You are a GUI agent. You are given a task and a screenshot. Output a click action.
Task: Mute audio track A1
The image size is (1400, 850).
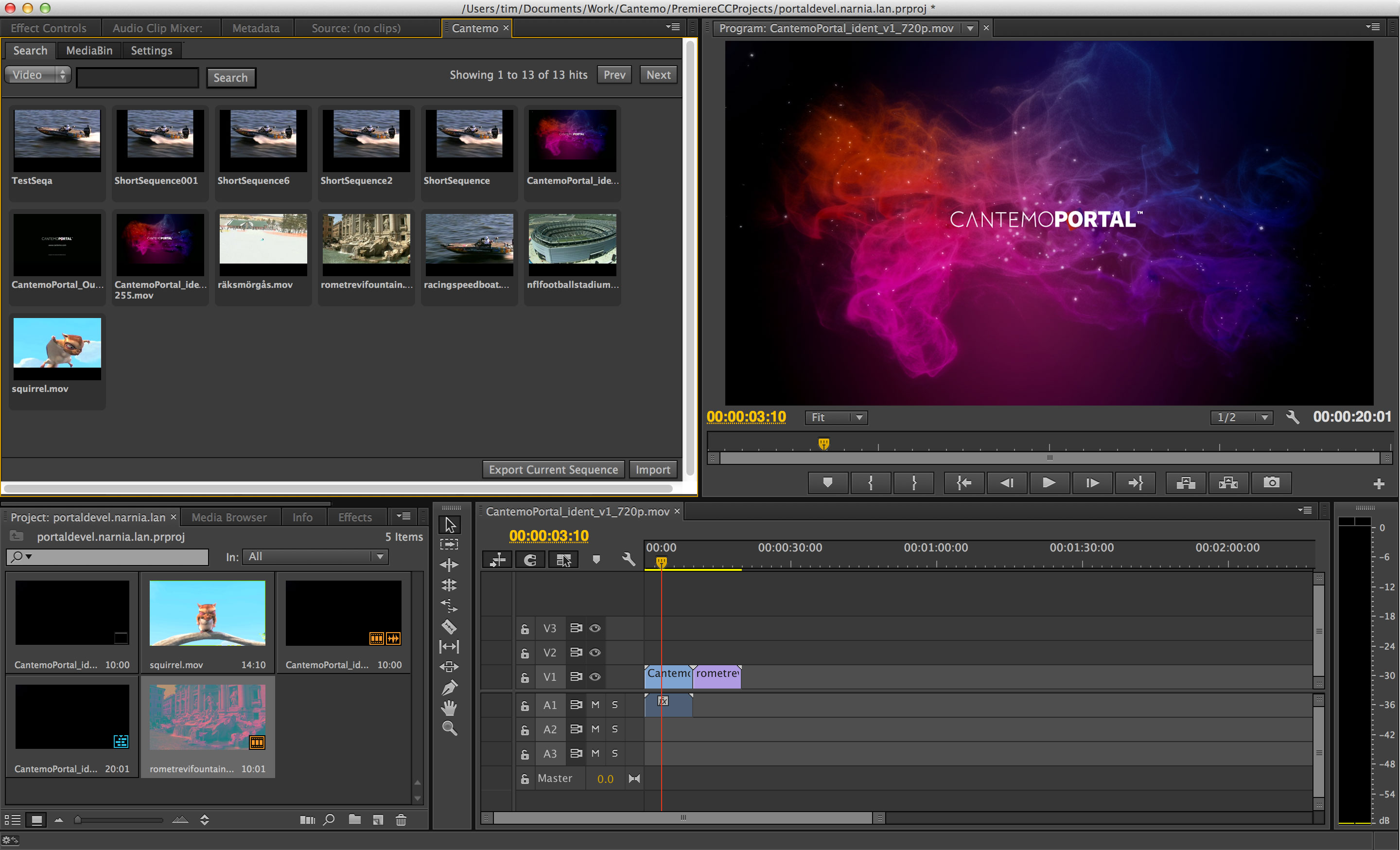(x=595, y=705)
